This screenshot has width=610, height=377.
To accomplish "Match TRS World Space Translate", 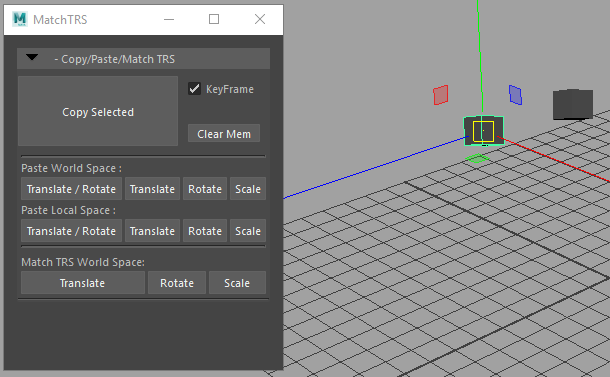I will click(x=83, y=283).
